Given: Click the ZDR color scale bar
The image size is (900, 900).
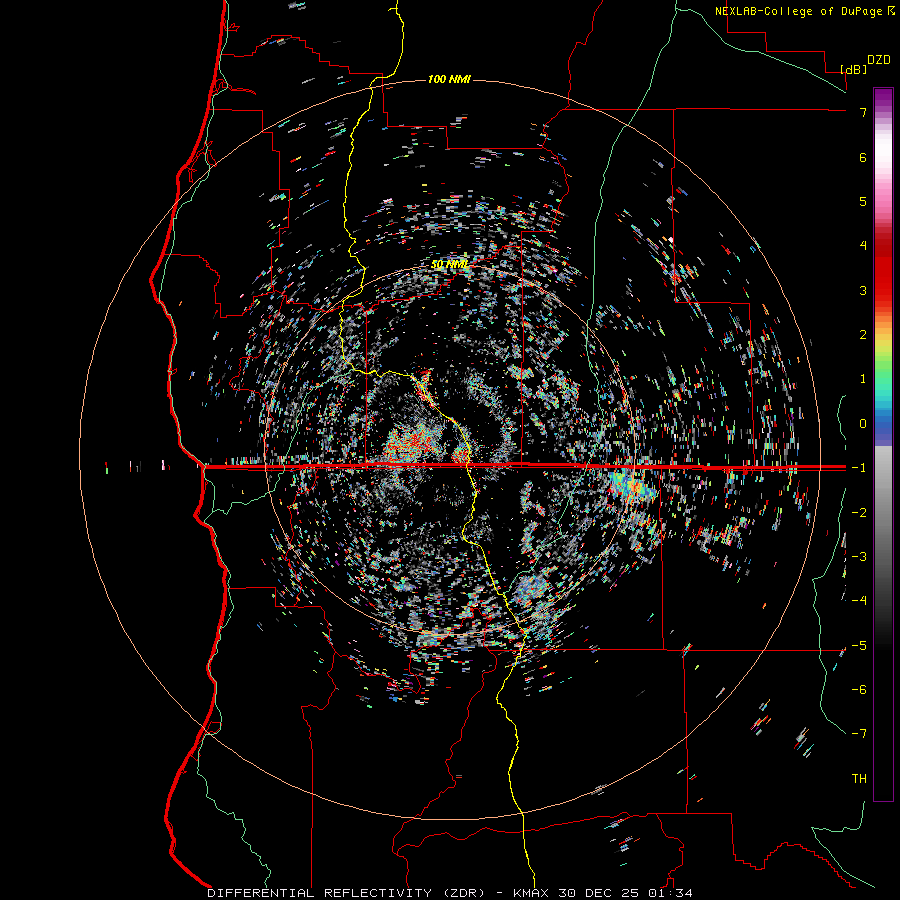Looking at the screenshot, I should [x=883, y=444].
